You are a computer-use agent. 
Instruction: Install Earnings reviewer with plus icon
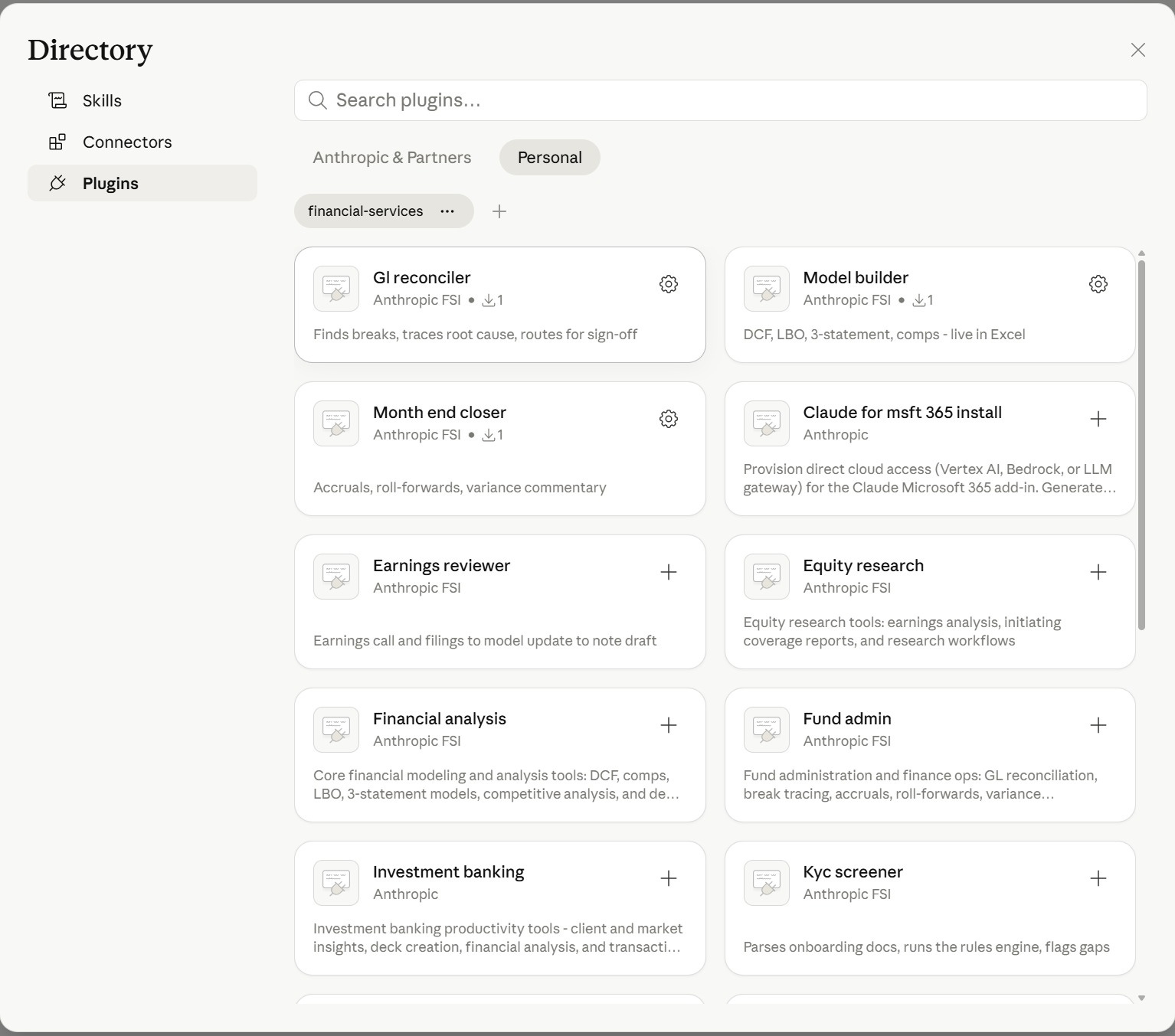(668, 572)
